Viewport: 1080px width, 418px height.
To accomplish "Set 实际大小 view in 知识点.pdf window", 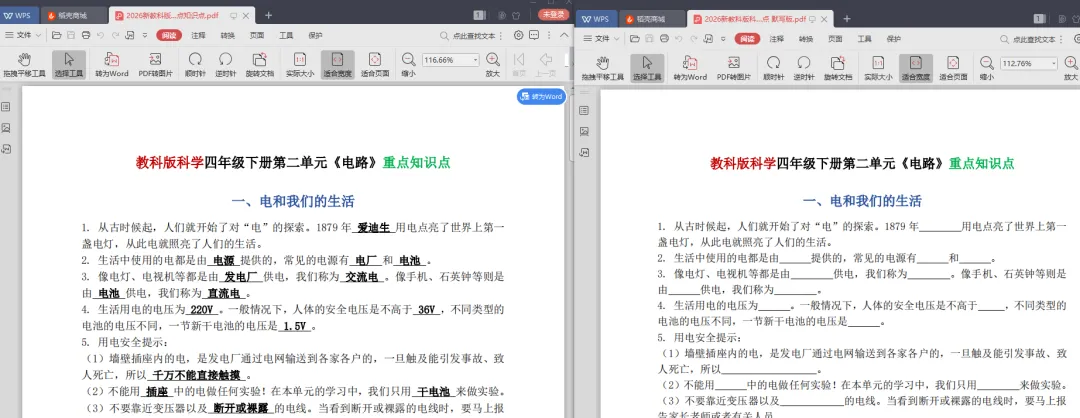I will point(300,65).
